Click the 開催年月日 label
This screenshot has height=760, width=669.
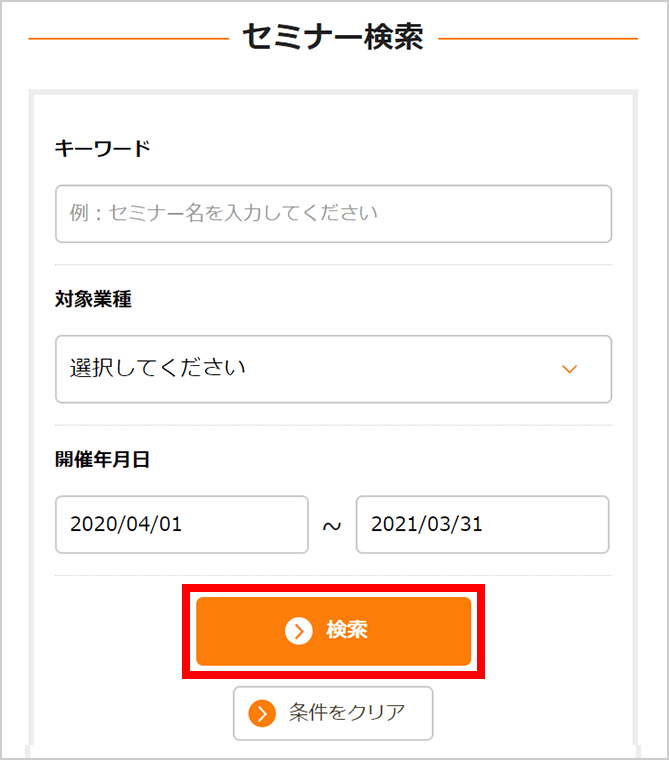click(x=102, y=460)
